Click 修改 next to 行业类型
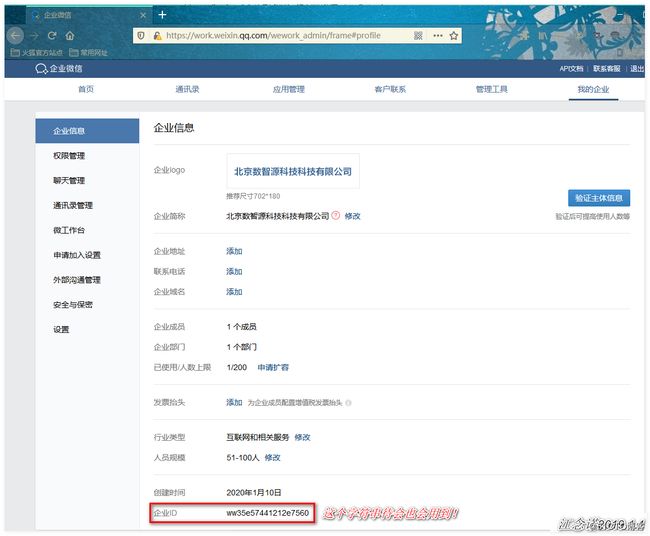This screenshot has width=650, height=536. coord(303,437)
